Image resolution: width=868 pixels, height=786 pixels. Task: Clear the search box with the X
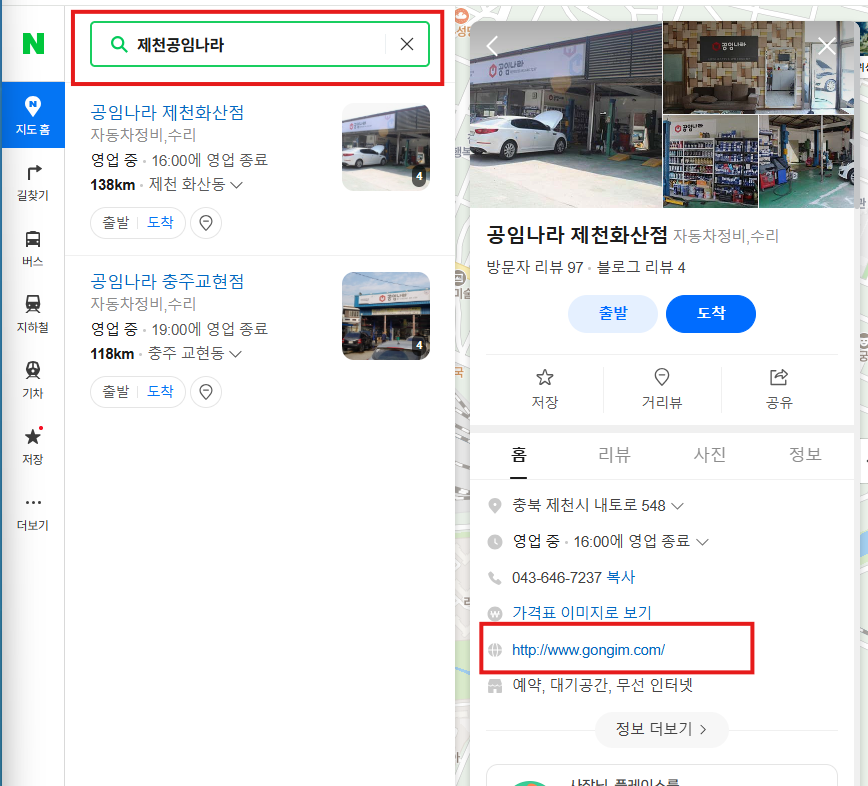pyautogui.click(x=407, y=44)
